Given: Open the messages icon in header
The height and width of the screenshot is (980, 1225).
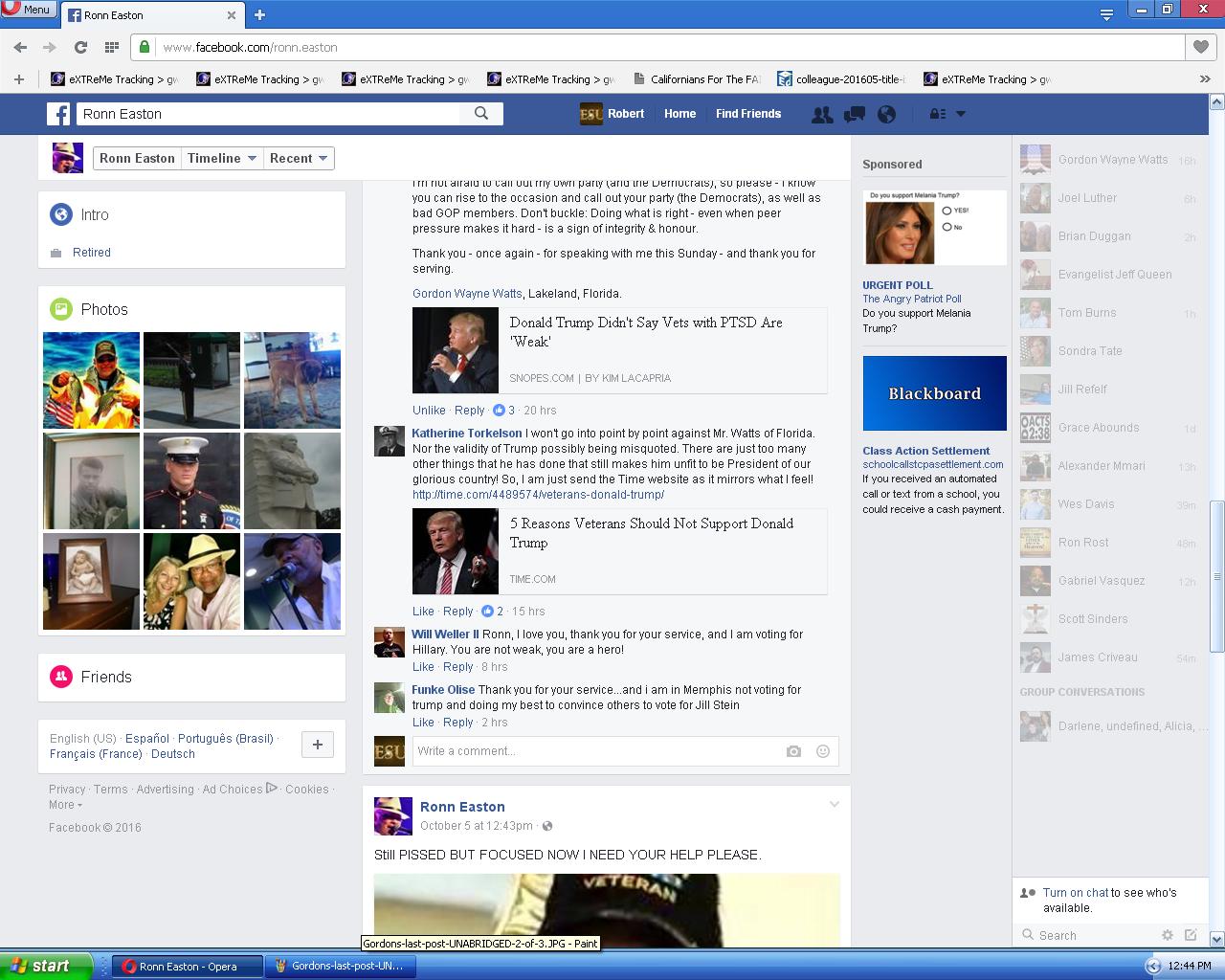Looking at the screenshot, I should [x=854, y=114].
